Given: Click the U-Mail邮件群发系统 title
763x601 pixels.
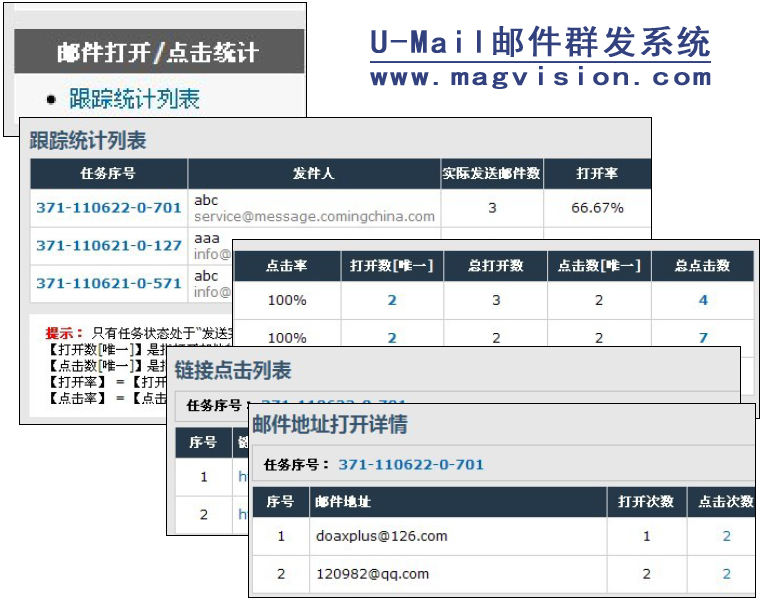Looking at the screenshot, I should pos(540,42).
